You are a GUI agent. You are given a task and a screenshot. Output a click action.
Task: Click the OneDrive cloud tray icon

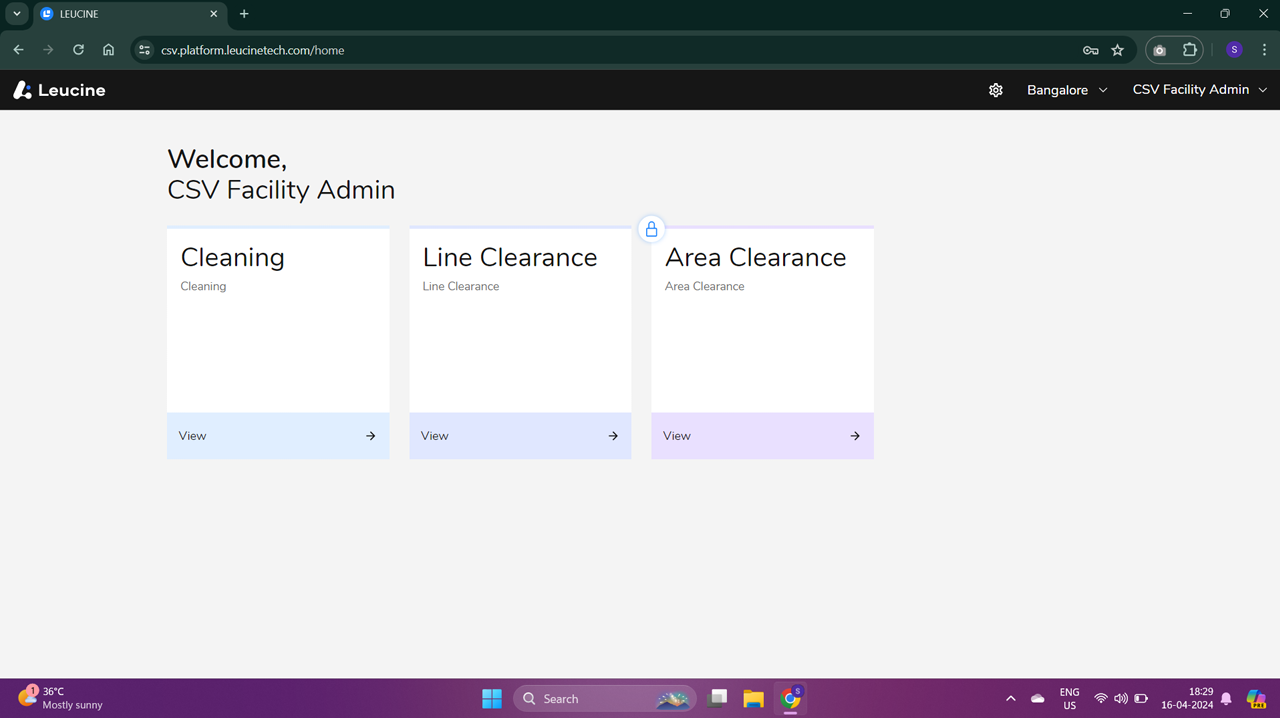[x=1038, y=699]
